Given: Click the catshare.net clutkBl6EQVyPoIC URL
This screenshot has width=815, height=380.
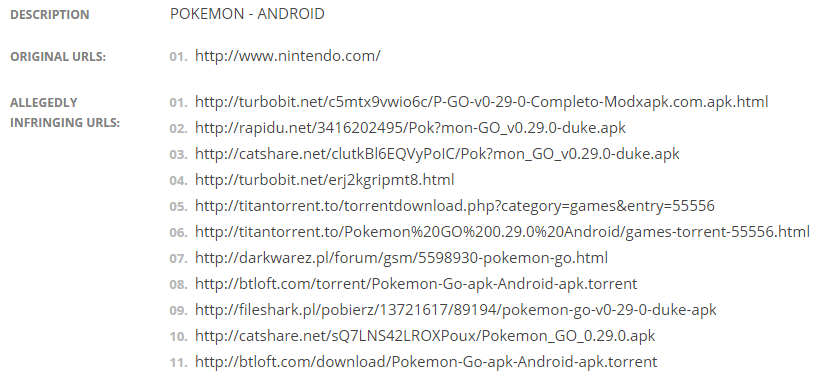Looking at the screenshot, I should tap(437, 154).
